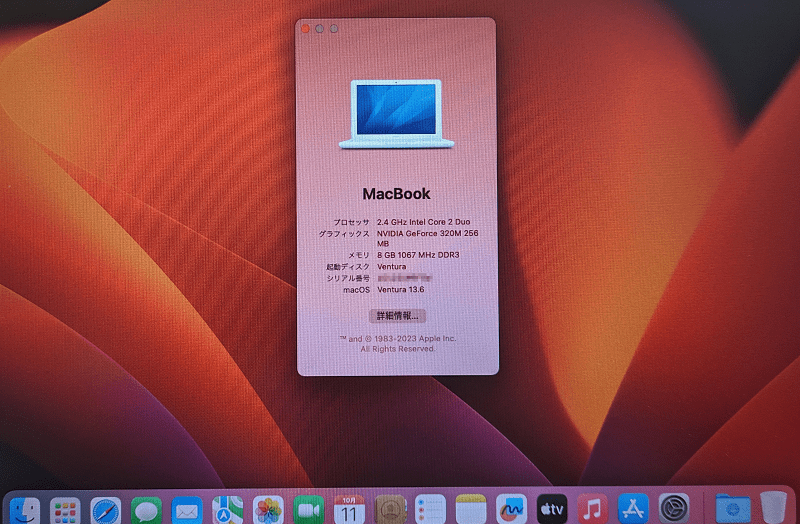This screenshot has width=800, height=524.
Task: Select the NVIDIA GeForce 320M 256 MB value
Action: click(x=428, y=238)
